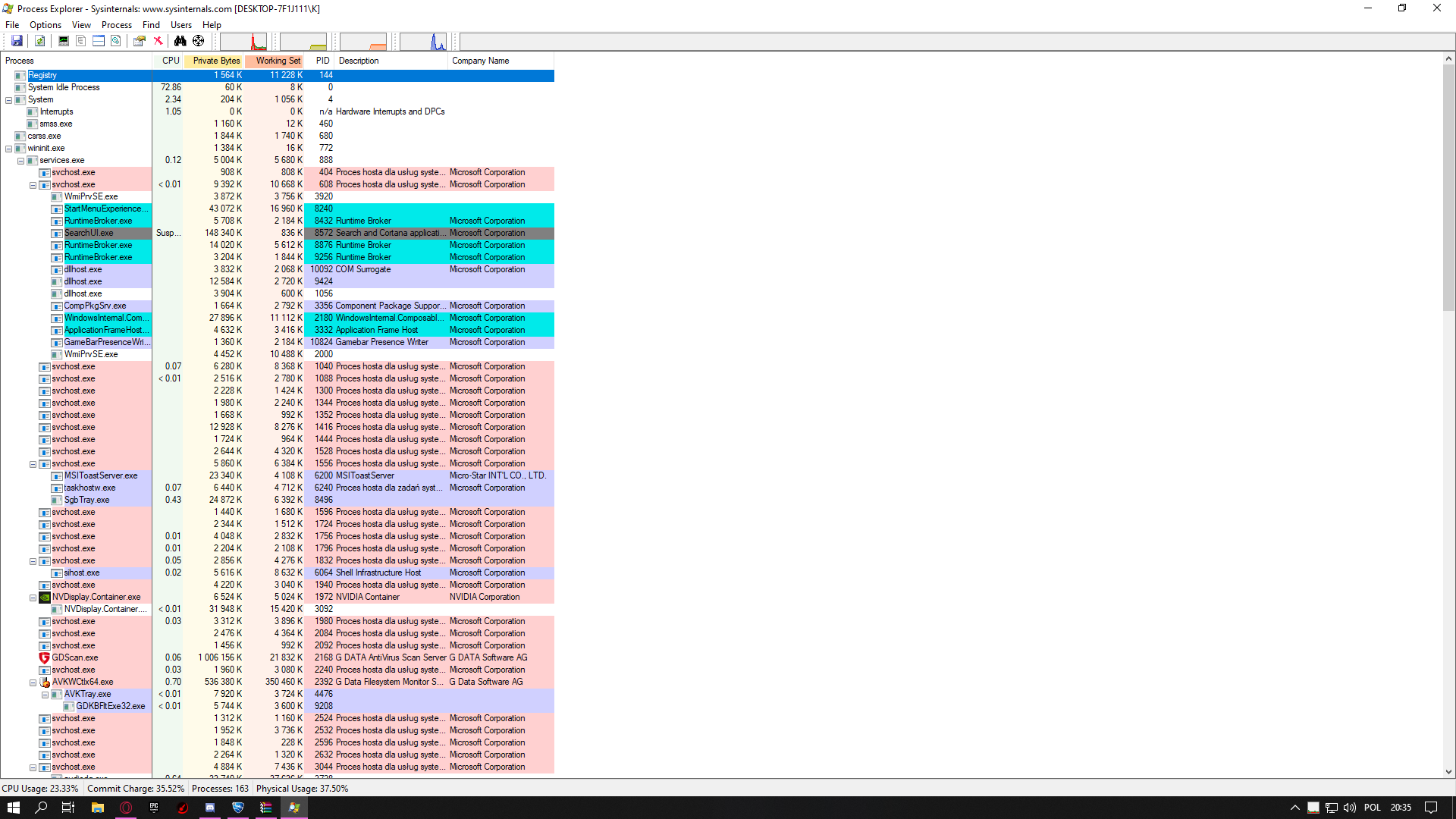The width and height of the screenshot is (1456, 819).
Task: Sort by the PID column header
Action: tap(320, 61)
